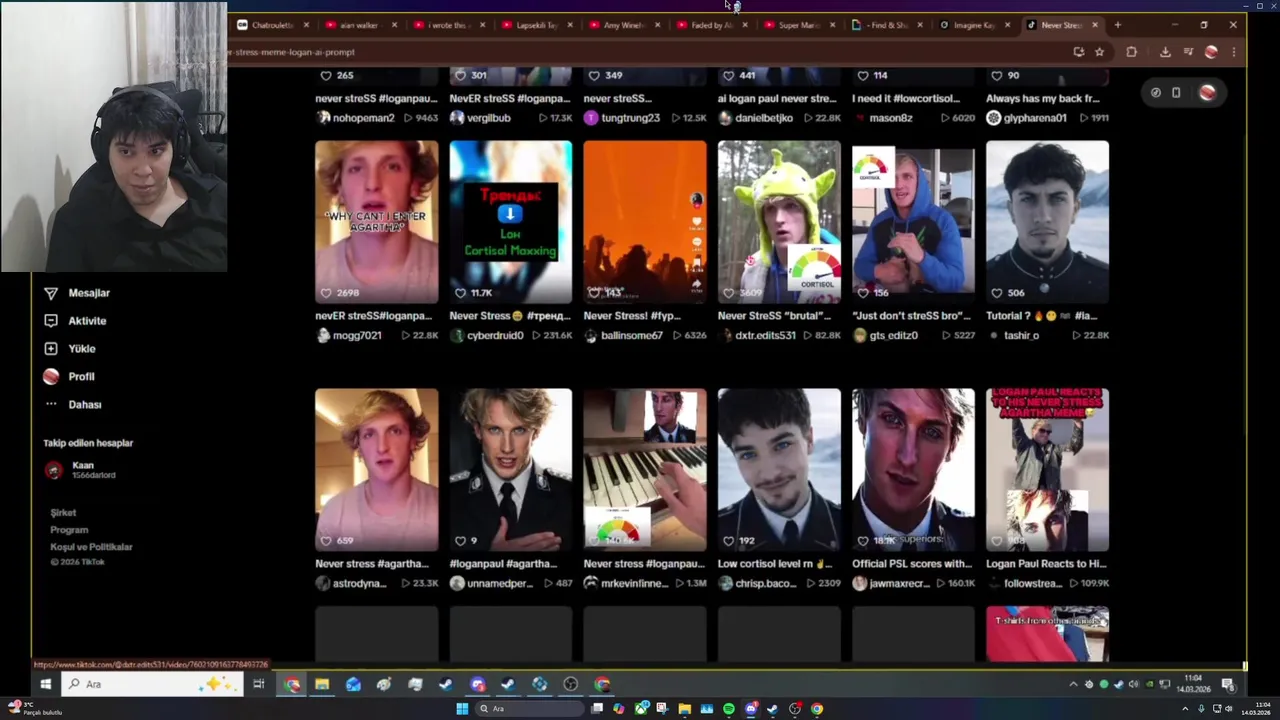Switch to the Find & Sha tab
The height and width of the screenshot is (720, 1280).
(x=885, y=25)
